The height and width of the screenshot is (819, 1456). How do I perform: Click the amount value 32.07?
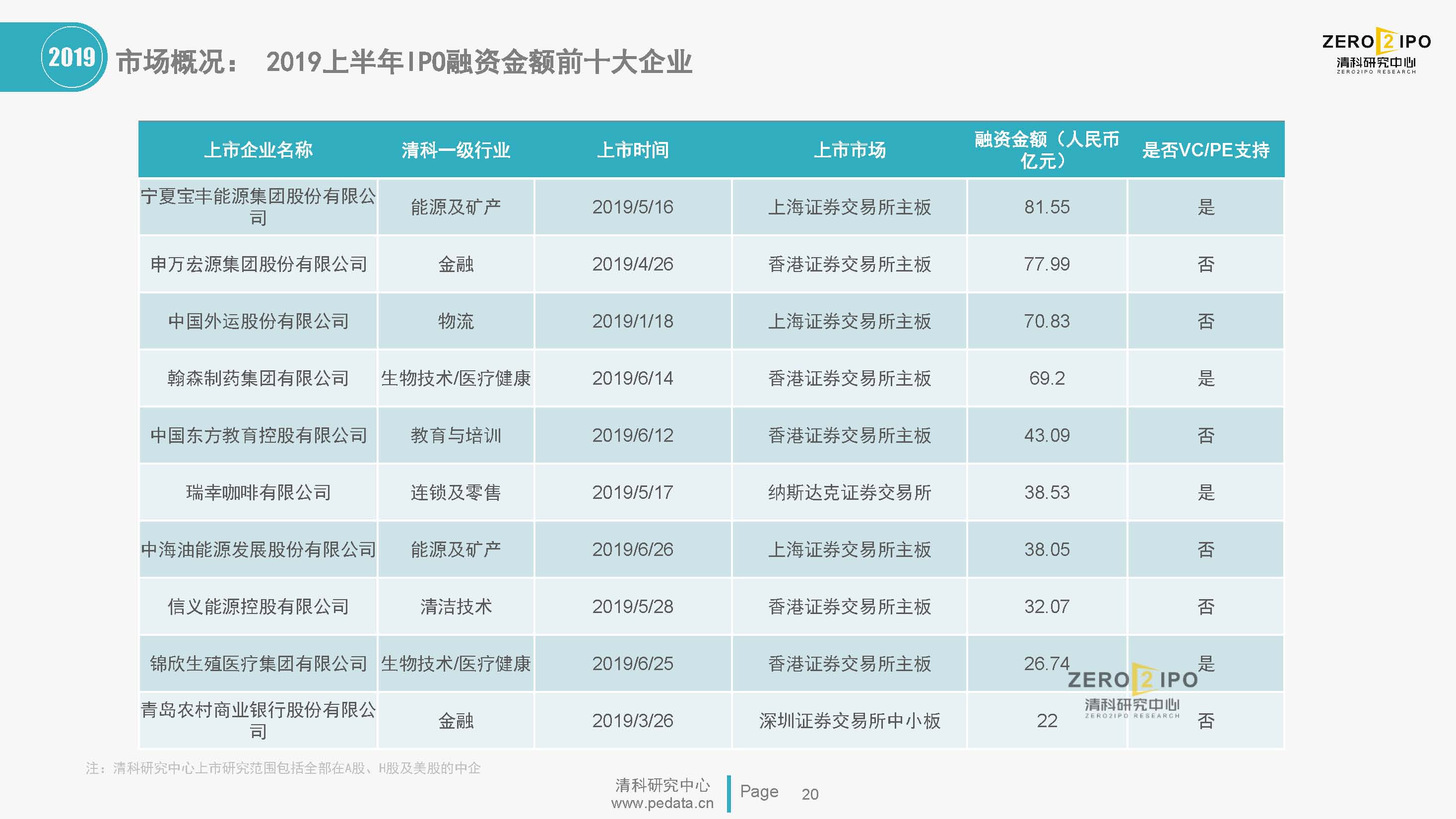click(x=1047, y=607)
